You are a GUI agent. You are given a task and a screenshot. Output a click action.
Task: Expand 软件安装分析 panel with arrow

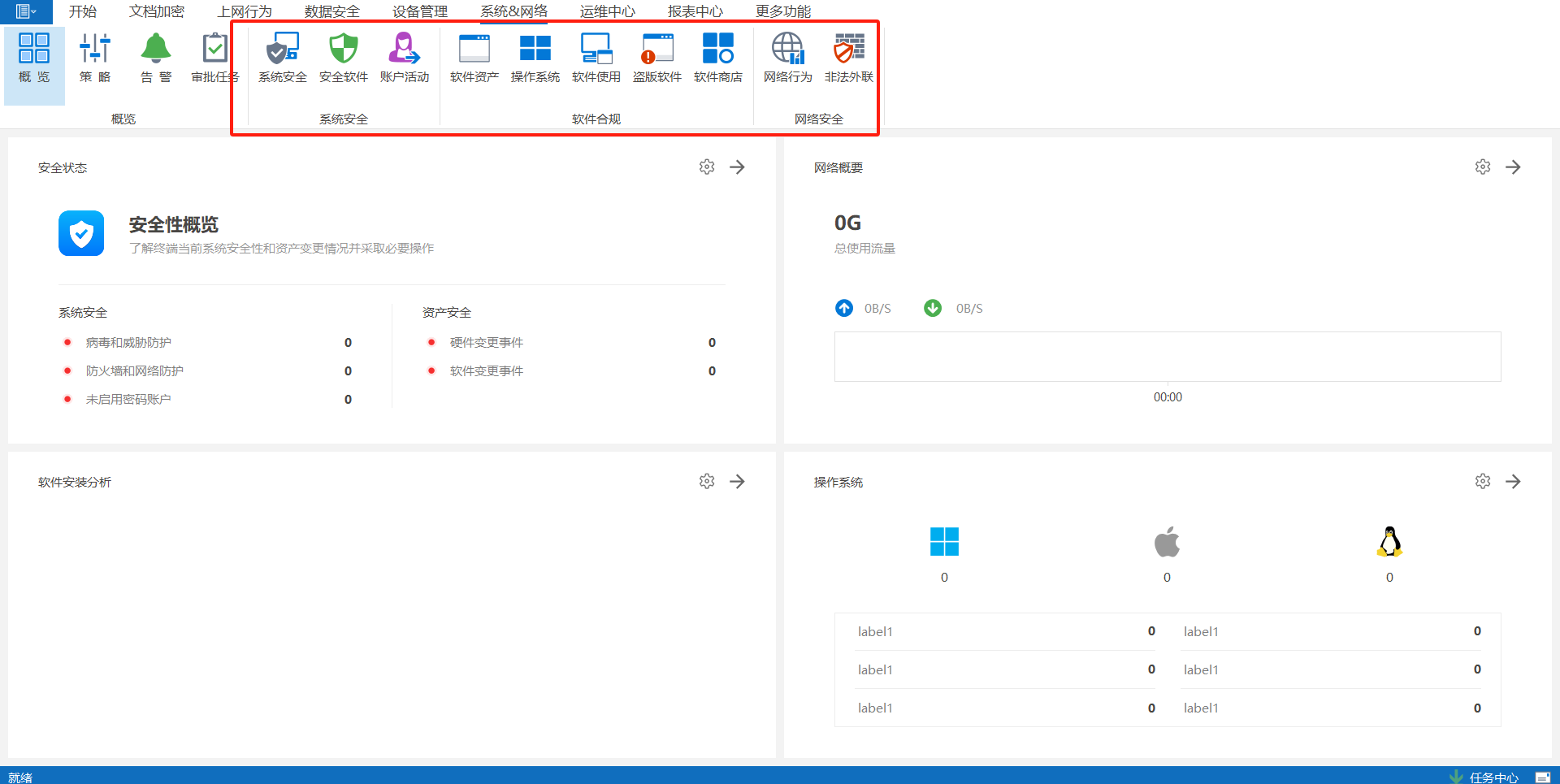737,482
